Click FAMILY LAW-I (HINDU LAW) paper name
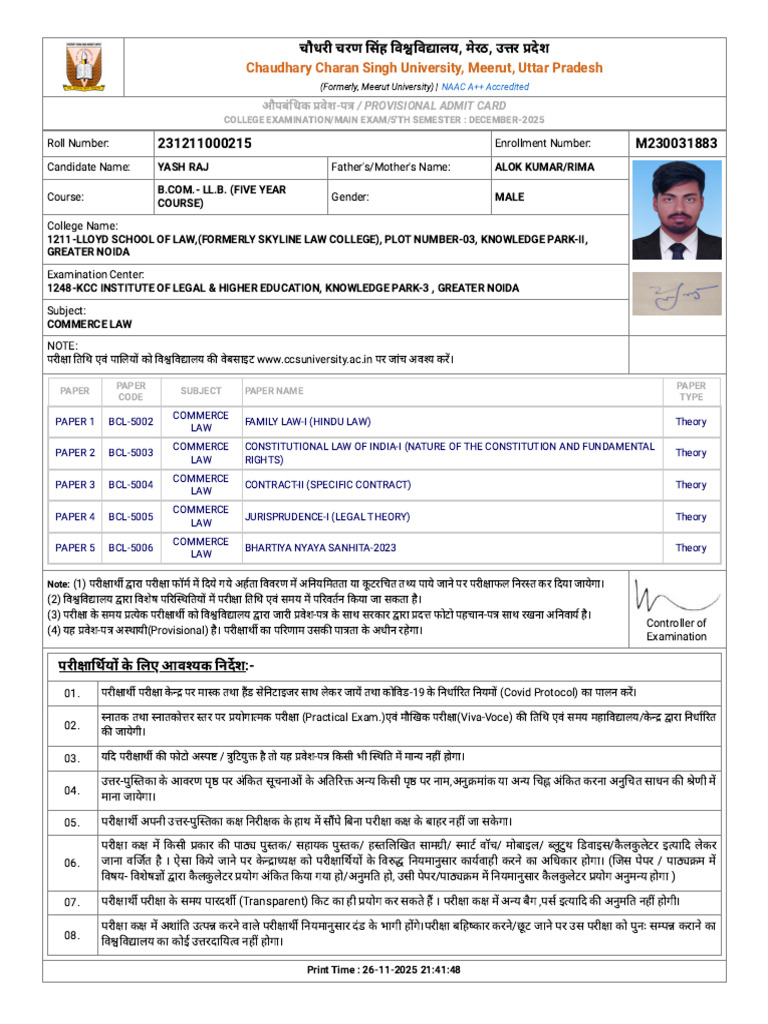The width and height of the screenshot is (768, 1024). pos(308,422)
